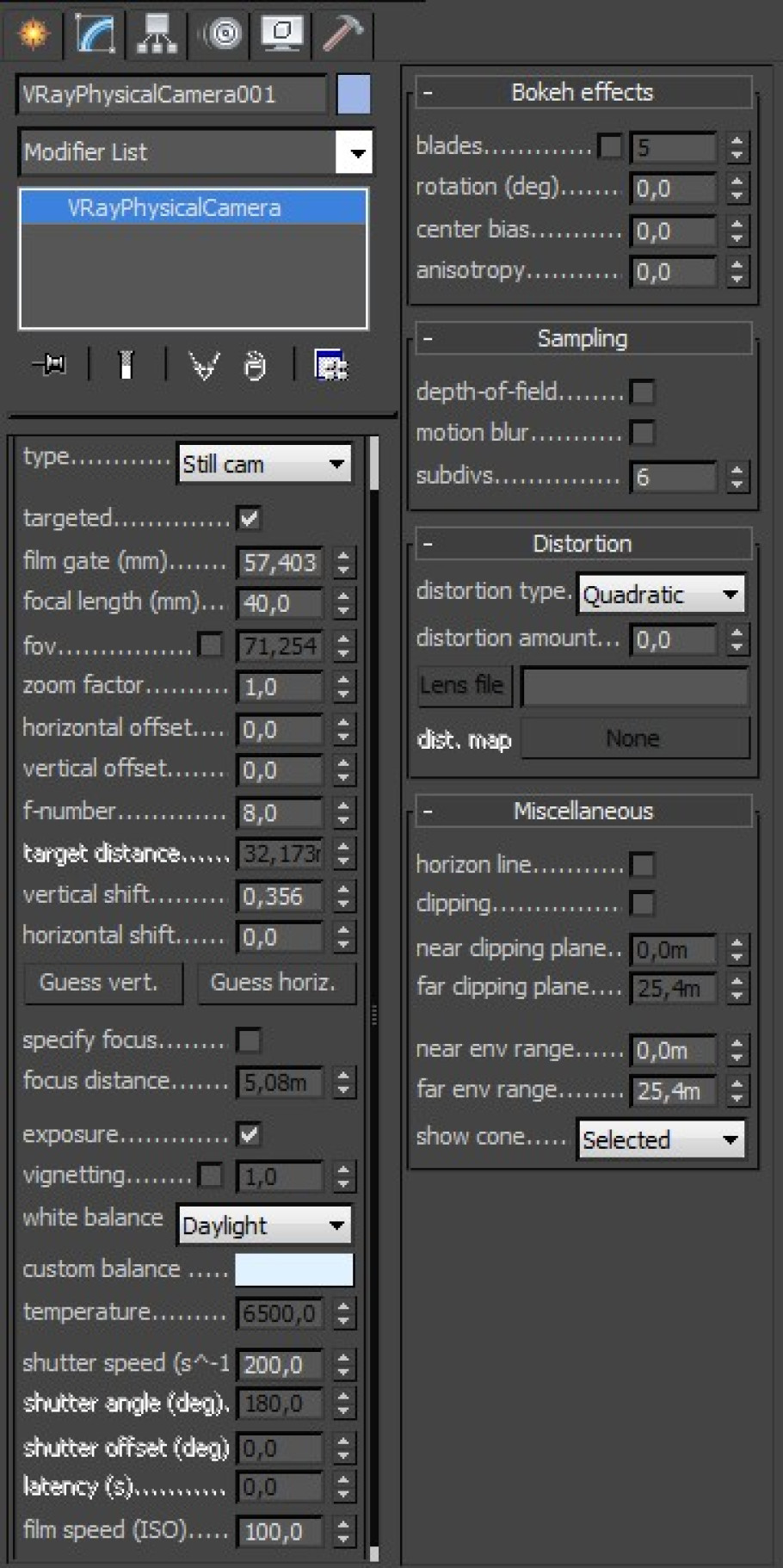Image resolution: width=783 pixels, height=1568 pixels.
Task: Open the Hierarchy panel tab
Action: click(x=157, y=33)
